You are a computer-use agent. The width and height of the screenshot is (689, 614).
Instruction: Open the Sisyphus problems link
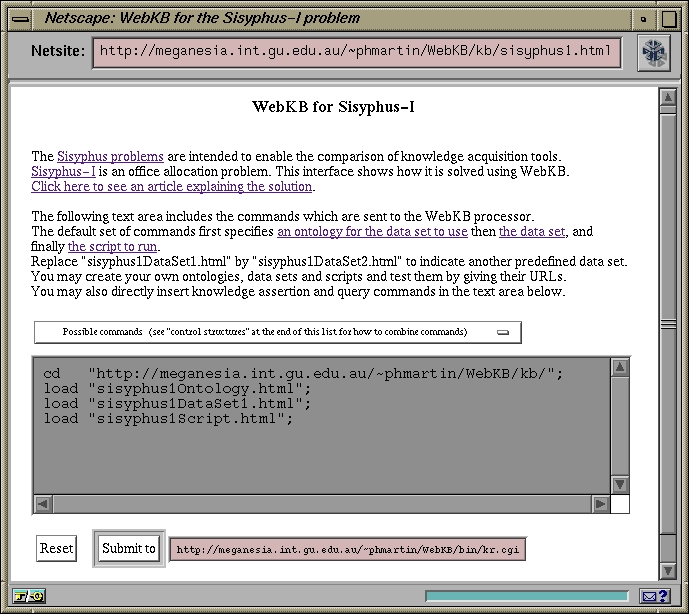(x=110, y=156)
